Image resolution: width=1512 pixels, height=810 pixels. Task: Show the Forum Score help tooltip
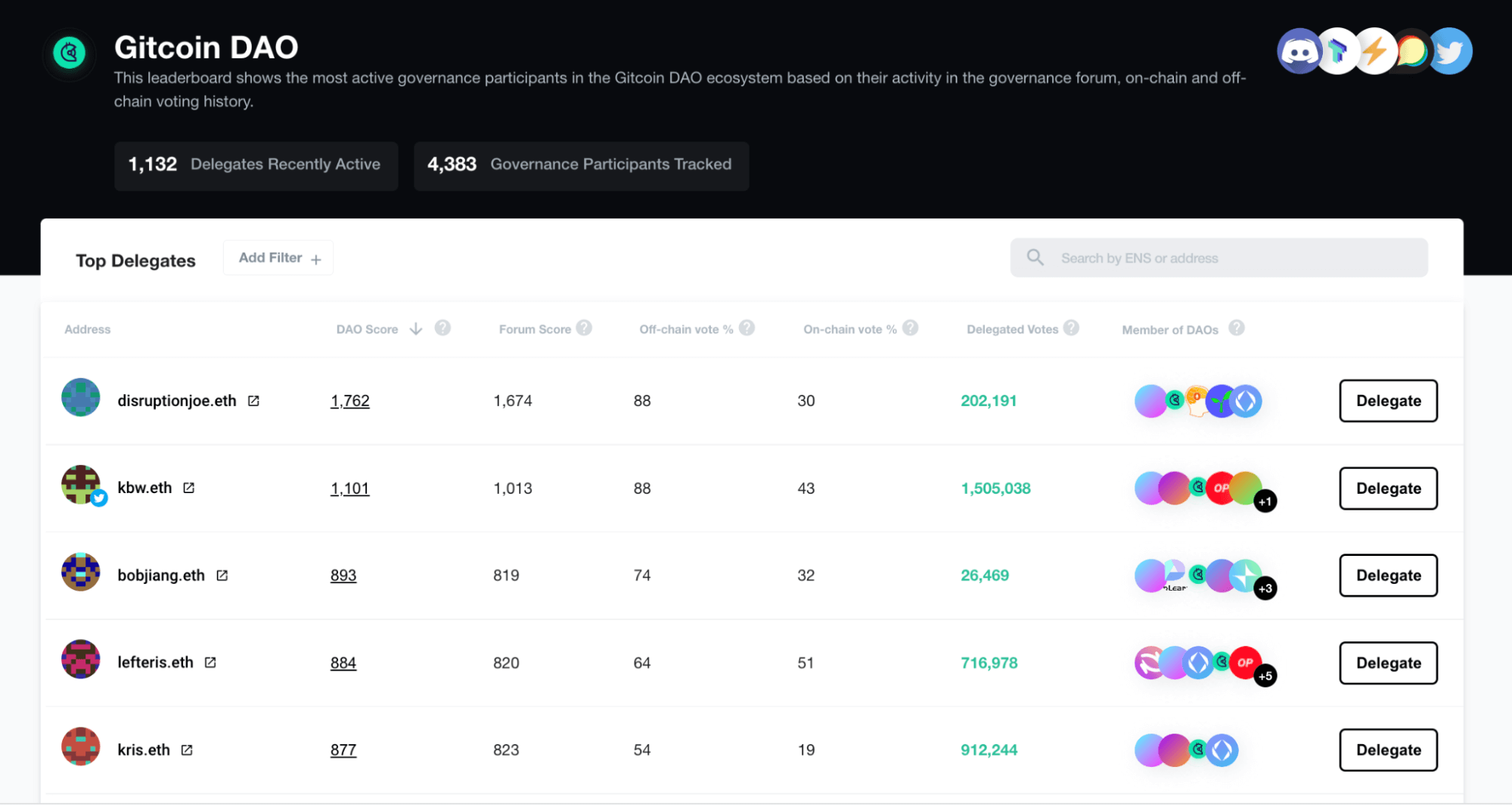point(584,328)
